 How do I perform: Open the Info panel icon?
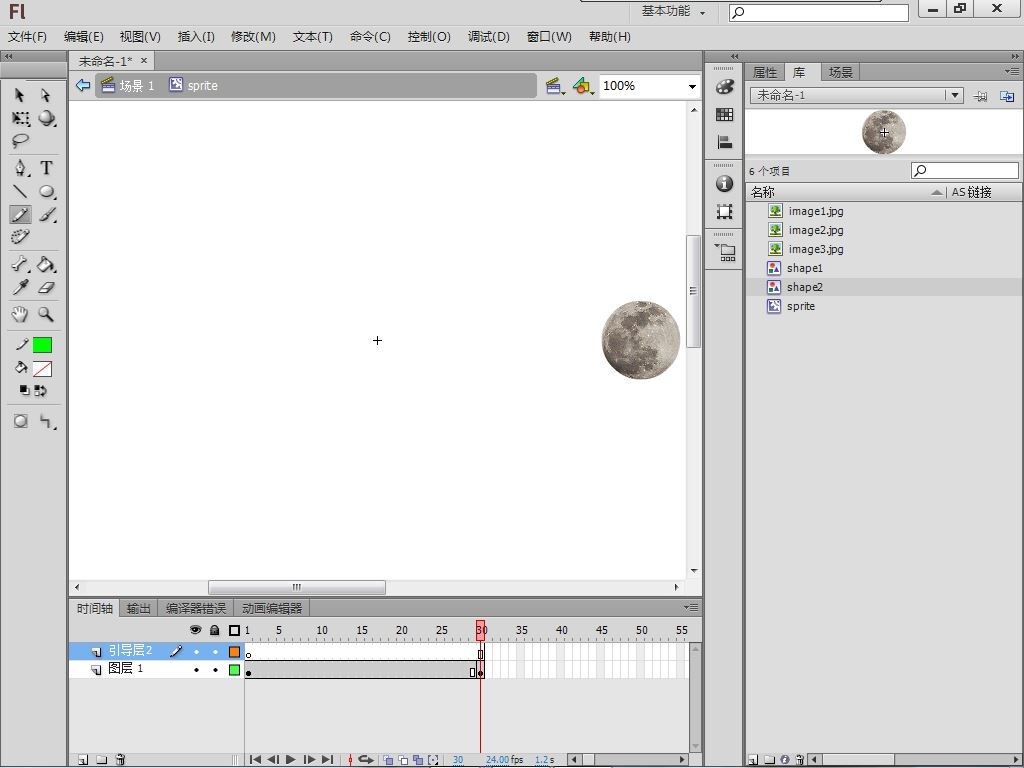point(724,184)
